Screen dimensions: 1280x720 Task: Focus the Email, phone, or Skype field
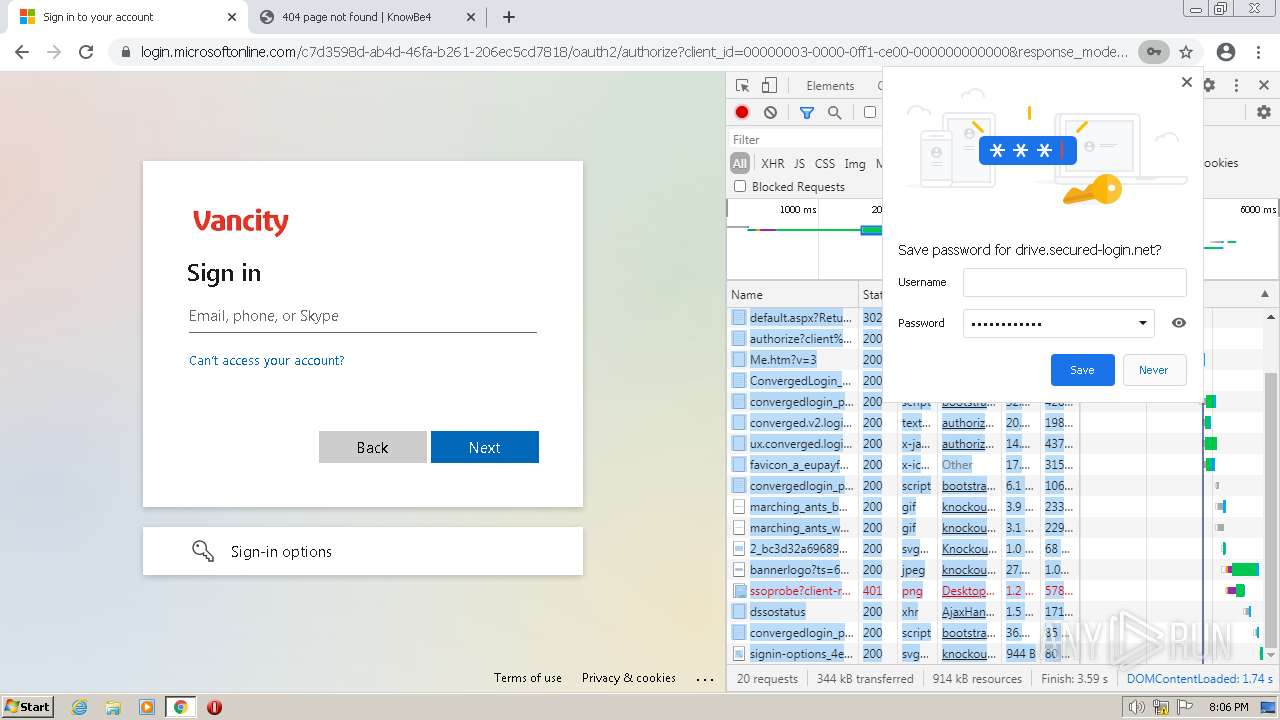[363, 316]
